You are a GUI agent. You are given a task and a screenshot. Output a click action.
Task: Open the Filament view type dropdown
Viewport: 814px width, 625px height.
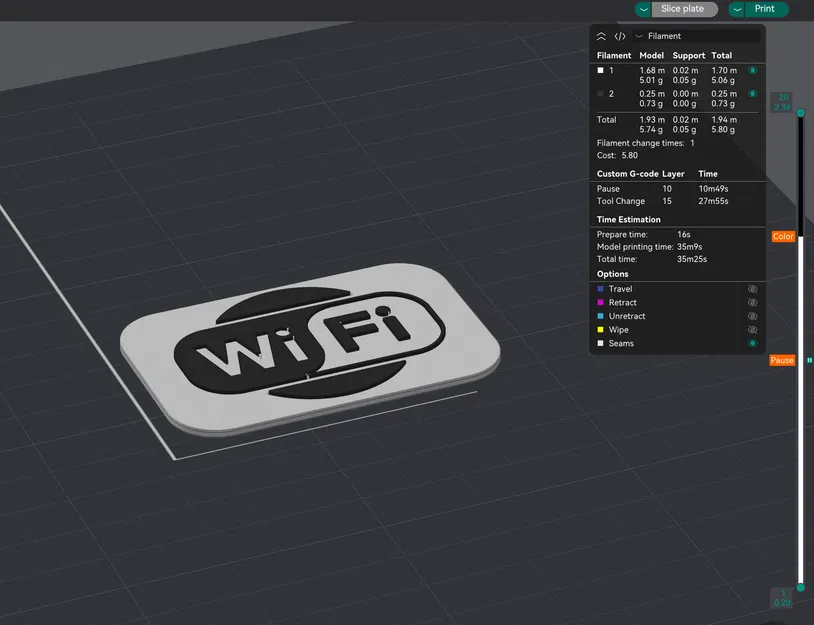point(697,36)
